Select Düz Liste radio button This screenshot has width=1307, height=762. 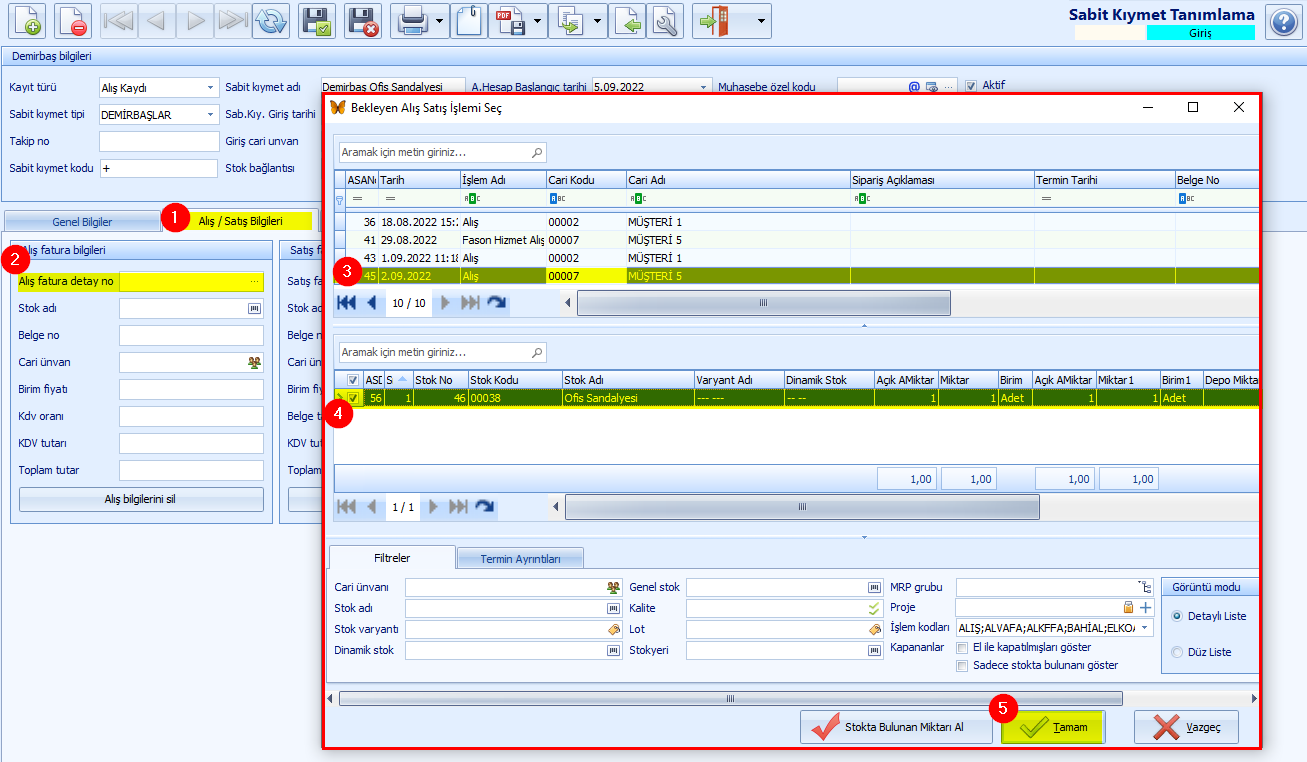click(1176, 652)
